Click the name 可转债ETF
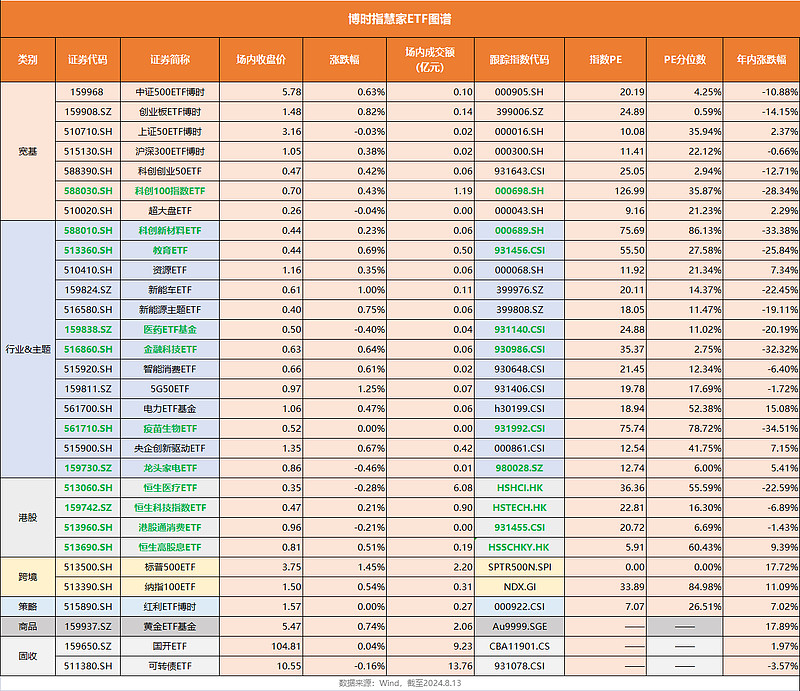This screenshot has height=691, width=800. [x=170, y=666]
